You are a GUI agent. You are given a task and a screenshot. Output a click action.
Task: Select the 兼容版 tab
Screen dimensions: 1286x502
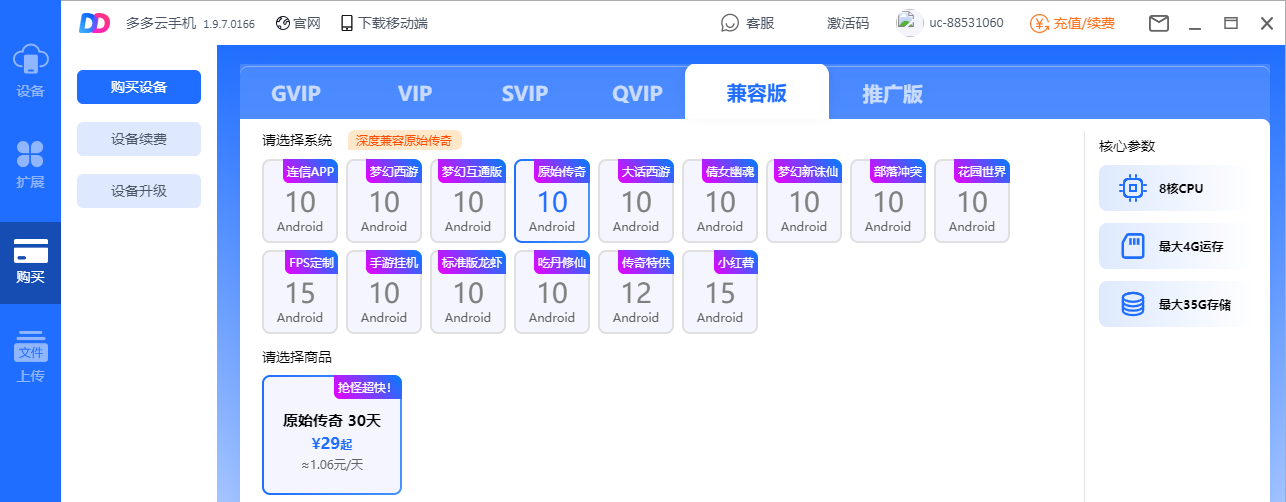pyautogui.click(x=757, y=93)
